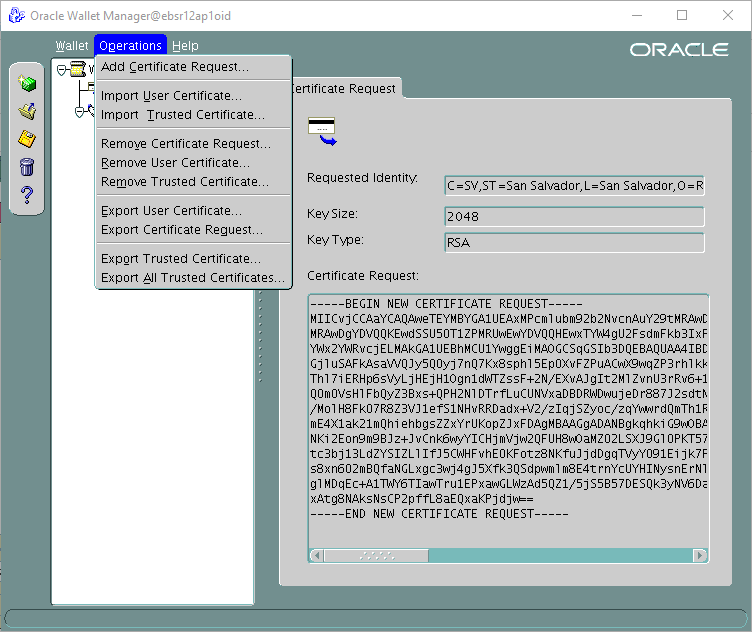Choose Remove Certificate Request
This screenshot has width=752, height=632.
click(x=194, y=144)
